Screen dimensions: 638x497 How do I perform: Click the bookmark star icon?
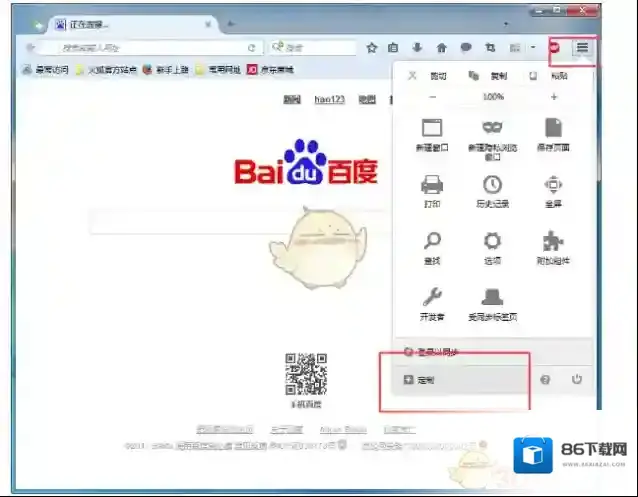coord(371,48)
